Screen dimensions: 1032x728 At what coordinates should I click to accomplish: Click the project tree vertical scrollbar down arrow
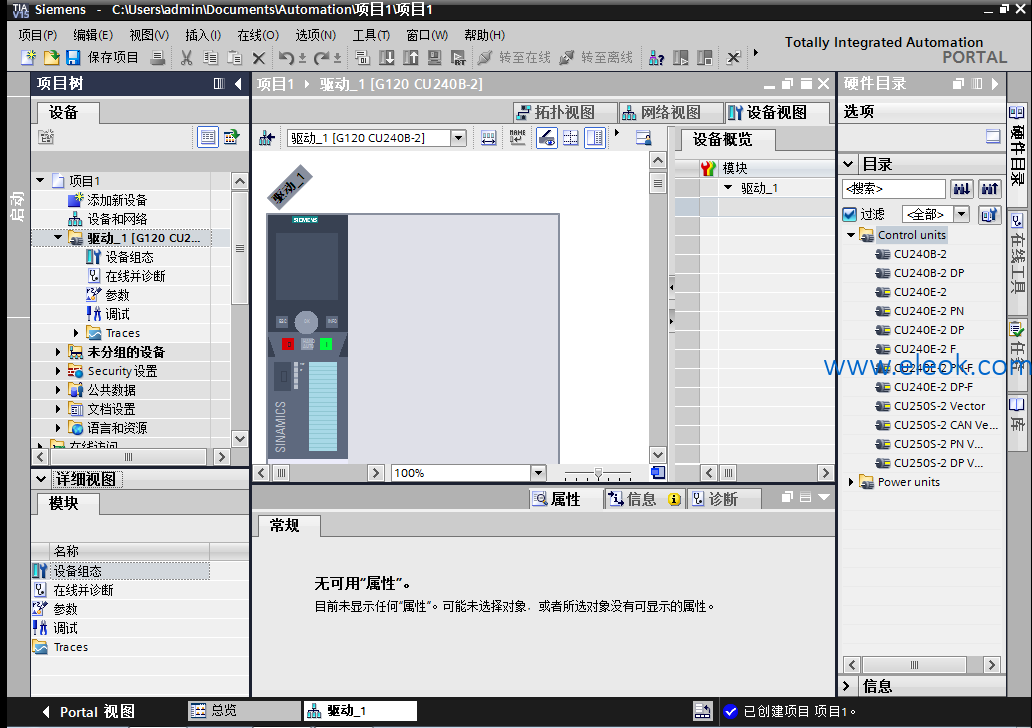(240, 438)
